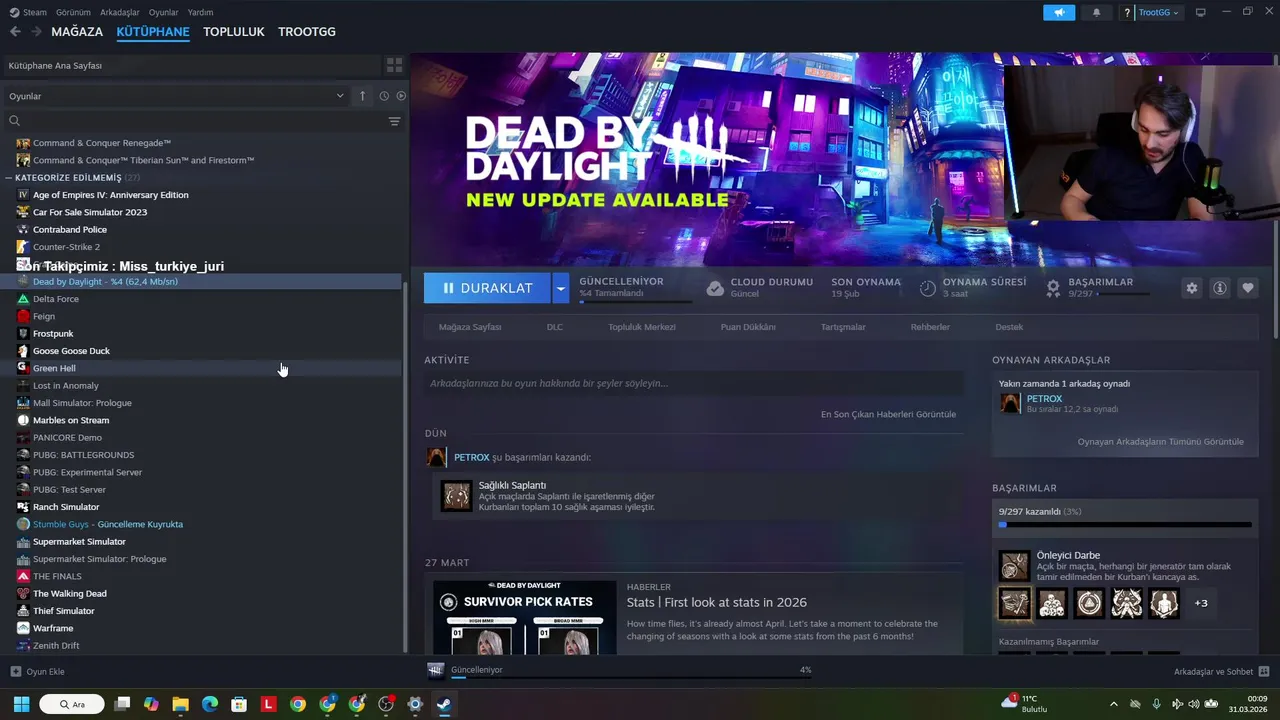1280x720 pixels.
Task: Click the GÜNCELLENİYOR update progress bar
Action: [636, 301]
